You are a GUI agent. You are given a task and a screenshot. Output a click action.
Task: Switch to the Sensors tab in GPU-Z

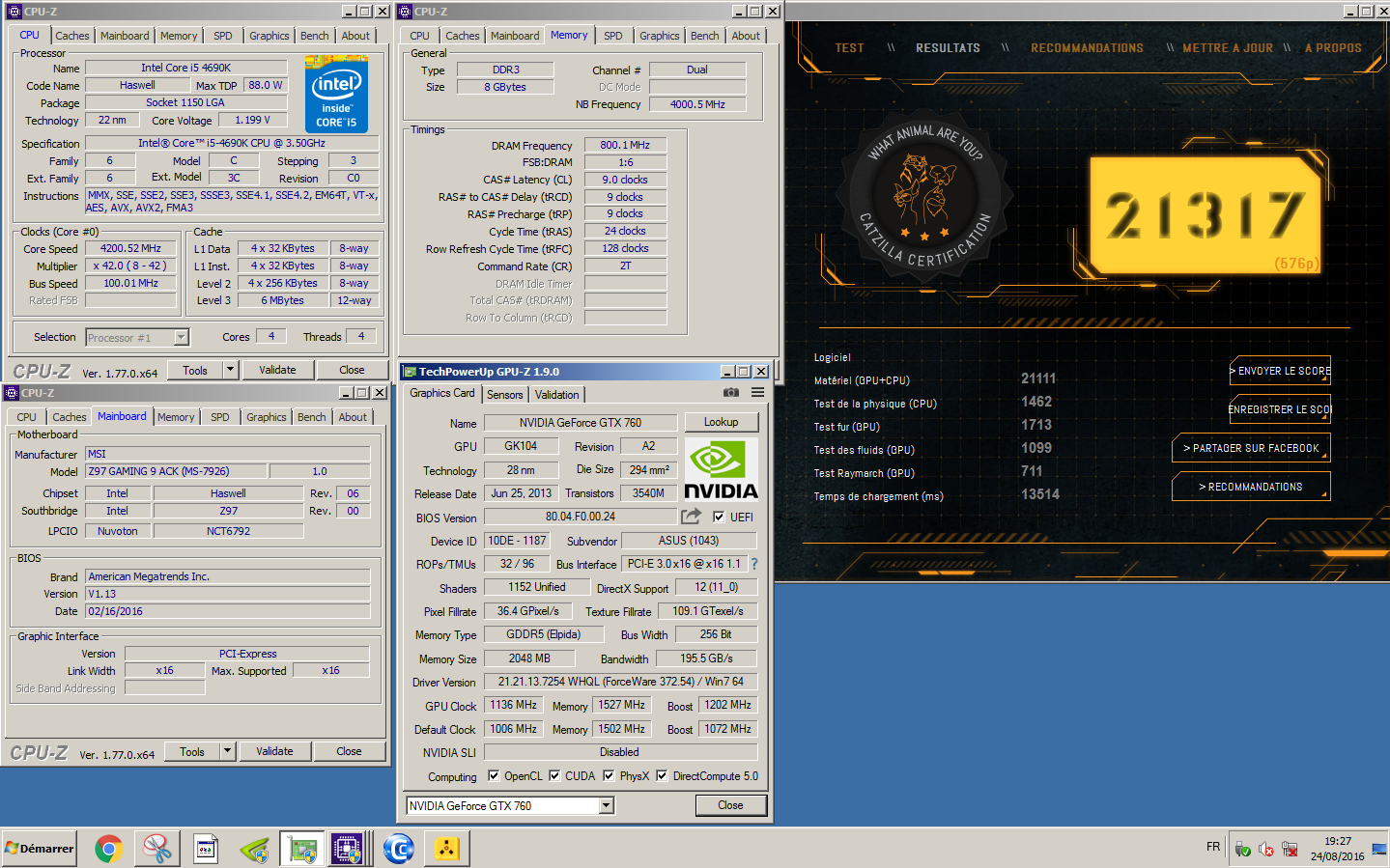(x=505, y=395)
